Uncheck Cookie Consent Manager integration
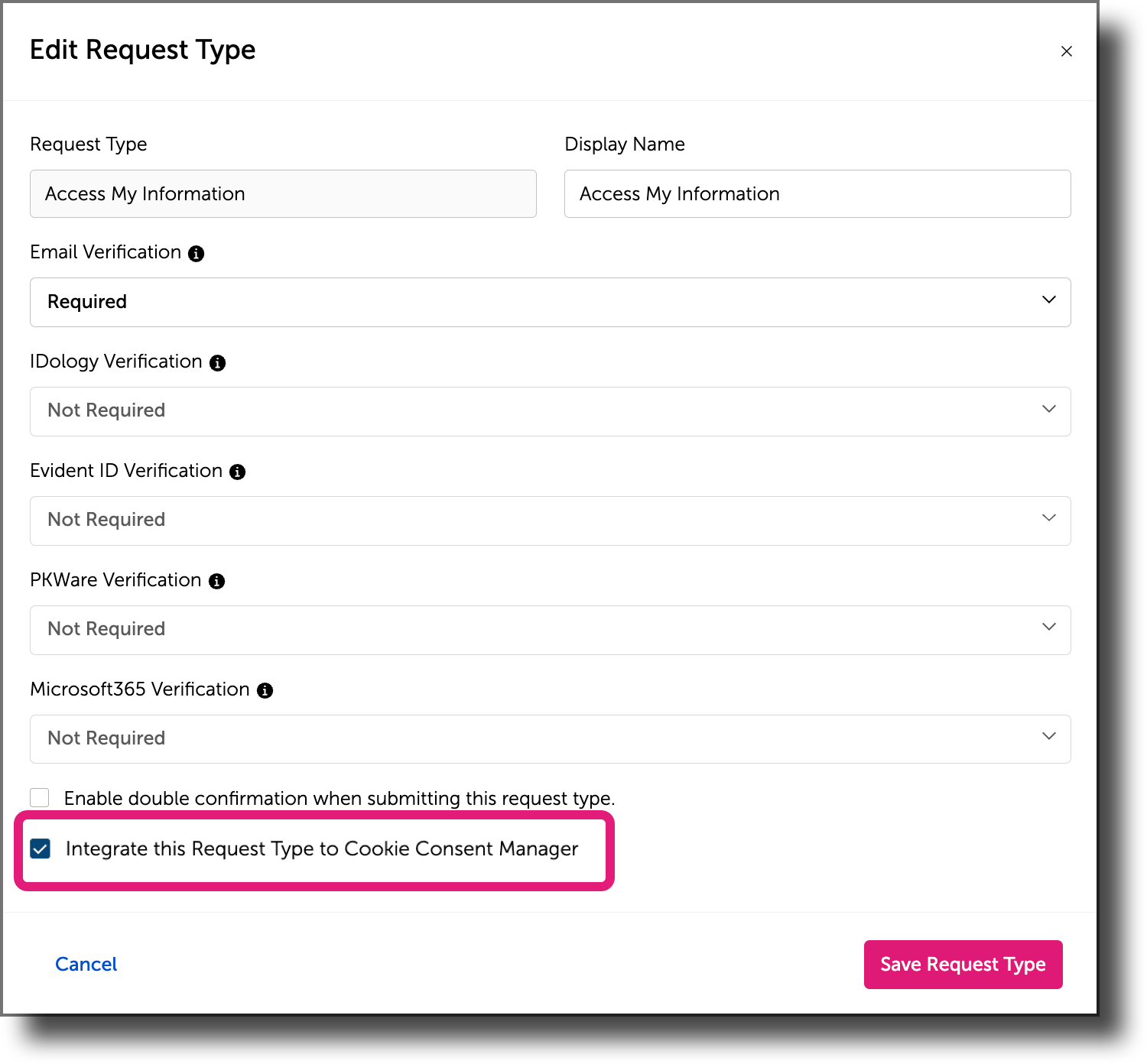This screenshot has width=1147, height=1064. pos(40,848)
